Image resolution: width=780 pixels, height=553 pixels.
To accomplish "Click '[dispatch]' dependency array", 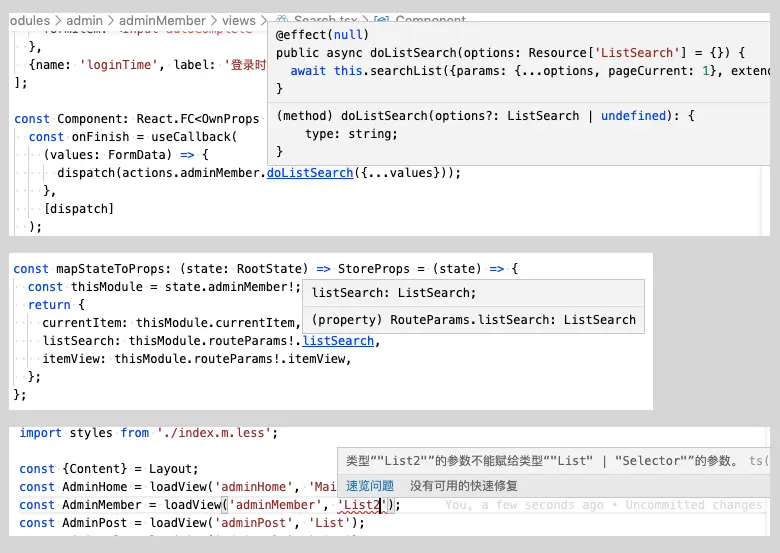I will coord(79,209).
